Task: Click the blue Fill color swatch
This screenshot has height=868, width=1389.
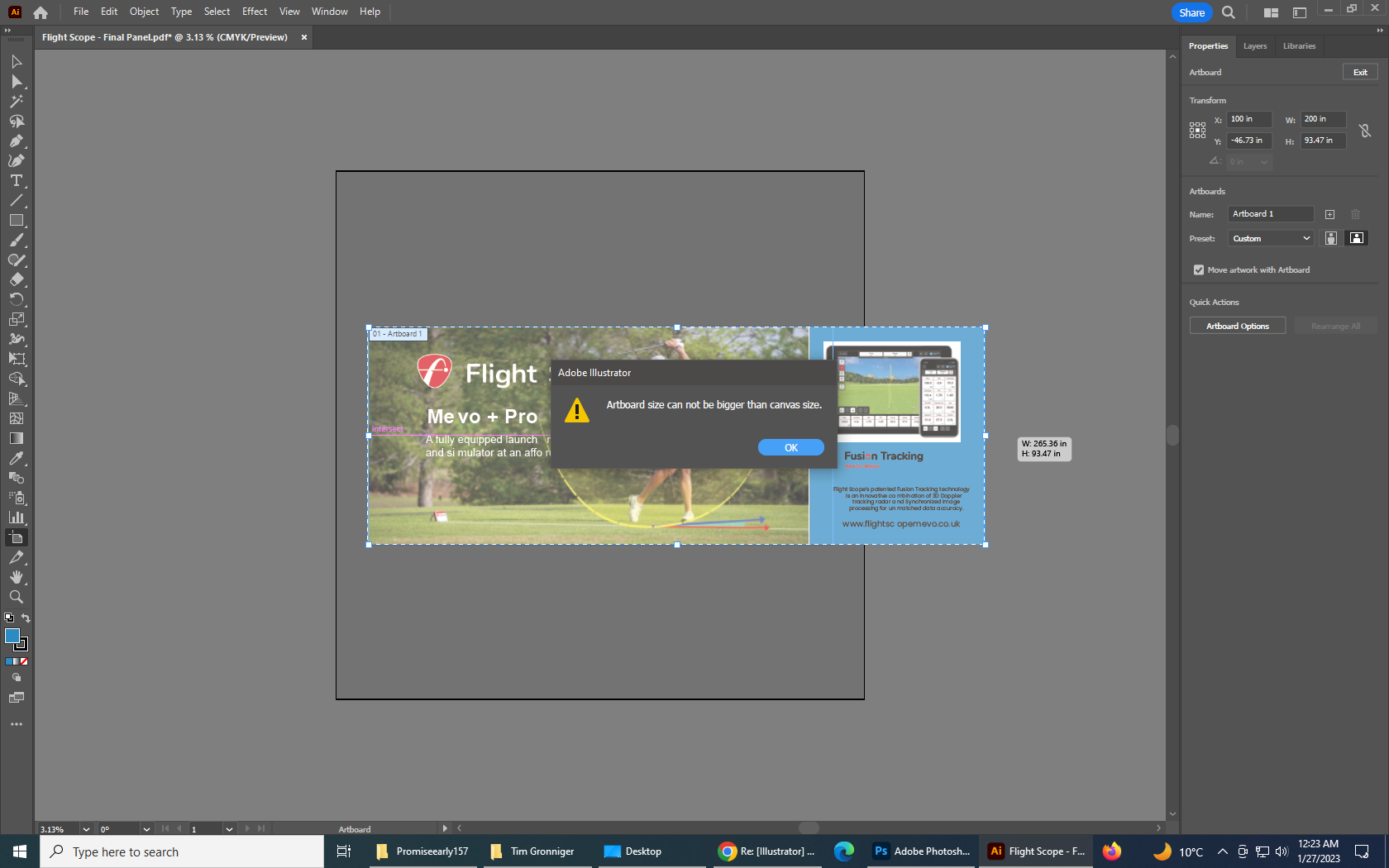Action: click(x=12, y=637)
